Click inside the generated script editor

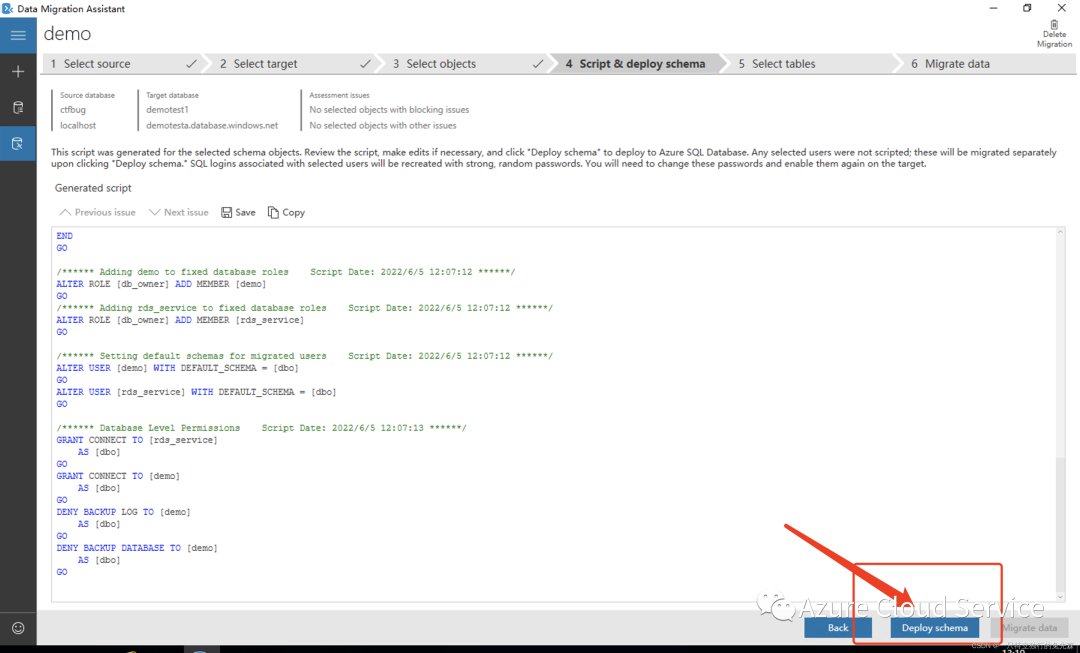553,413
